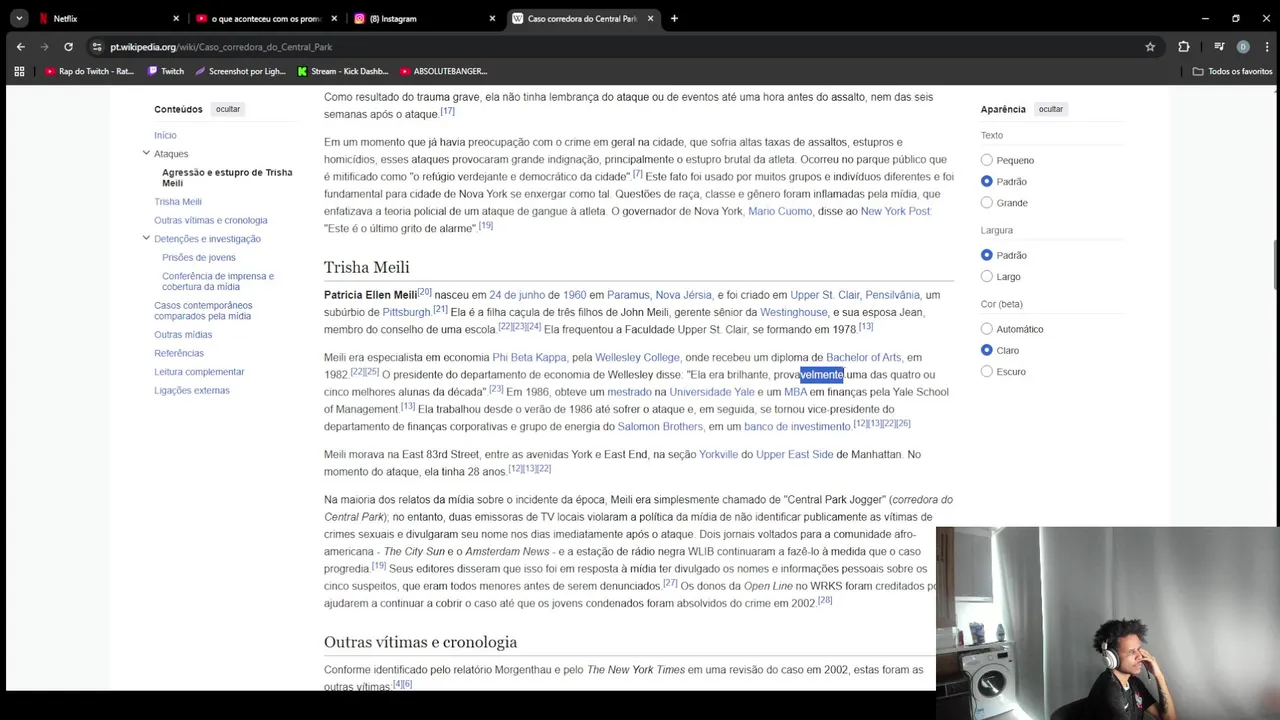Image resolution: width=1280 pixels, height=720 pixels.
Task: Select 'Largo' width radio
Action: tap(987, 276)
